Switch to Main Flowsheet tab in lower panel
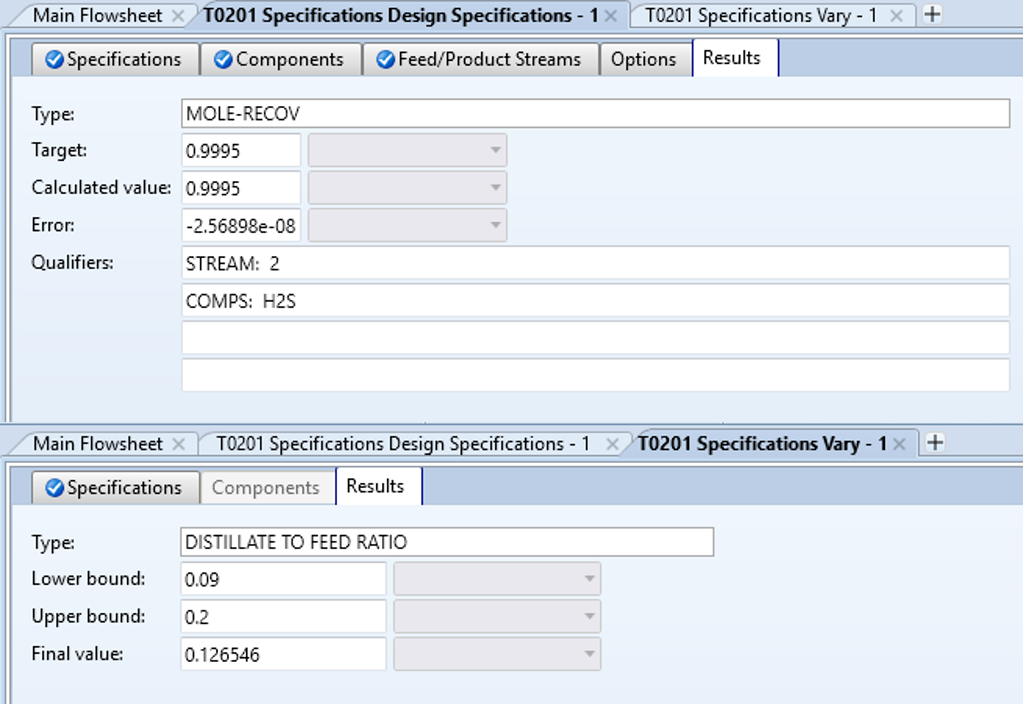1023x704 pixels. (97, 444)
